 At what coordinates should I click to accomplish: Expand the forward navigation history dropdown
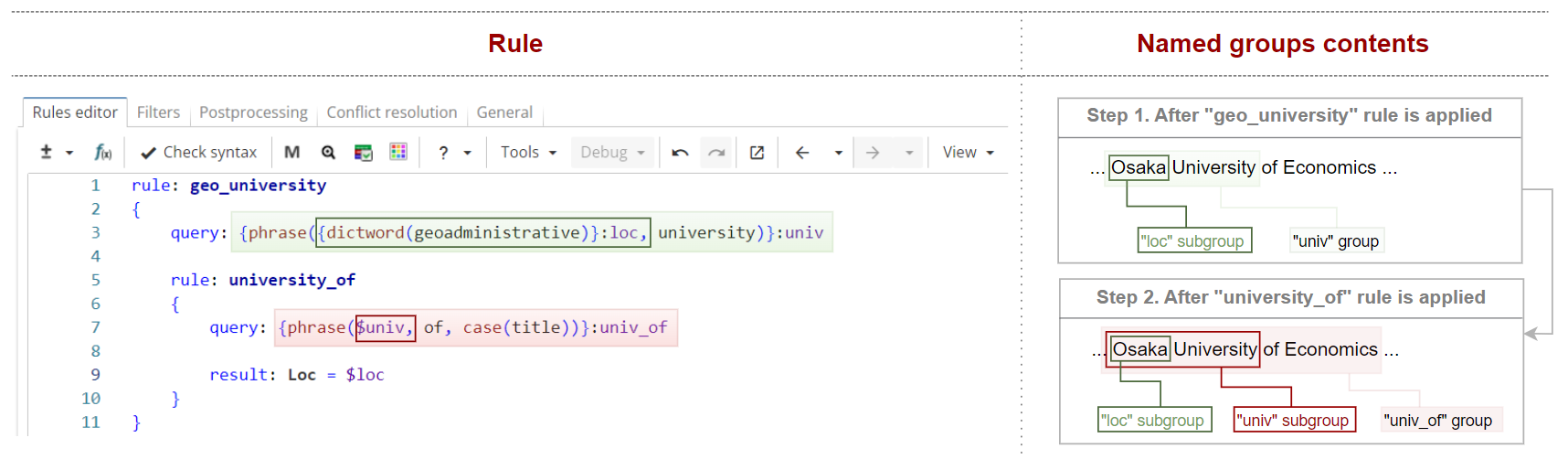909,153
